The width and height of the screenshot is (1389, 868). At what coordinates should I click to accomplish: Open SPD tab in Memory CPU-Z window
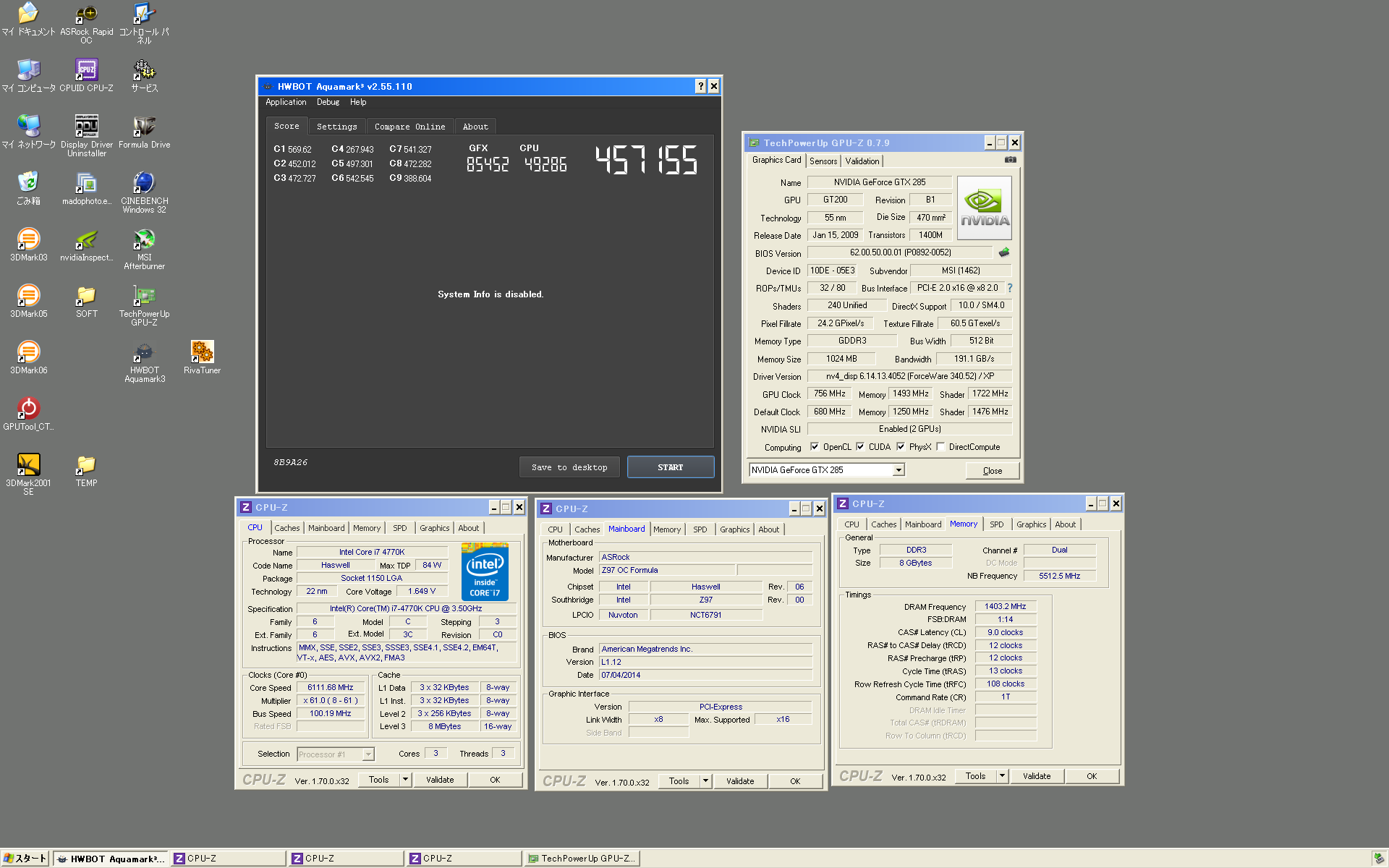click(997, 524)
